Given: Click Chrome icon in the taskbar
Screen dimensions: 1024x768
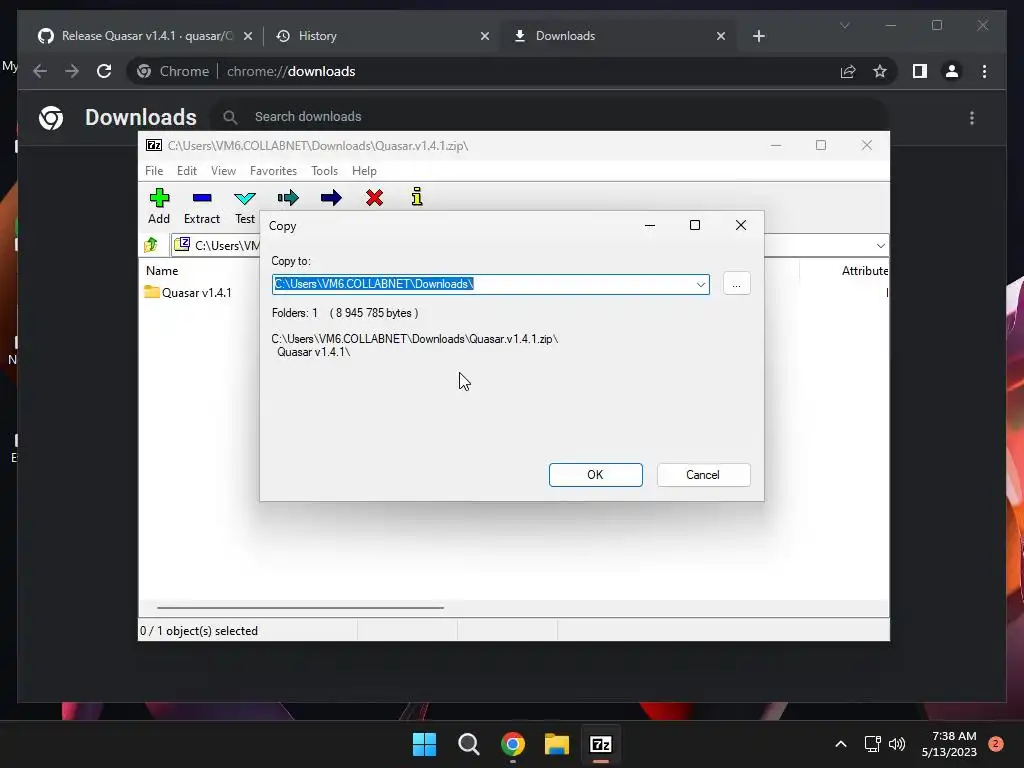Looking at the screenshot, I should click(x=513, y=744).
